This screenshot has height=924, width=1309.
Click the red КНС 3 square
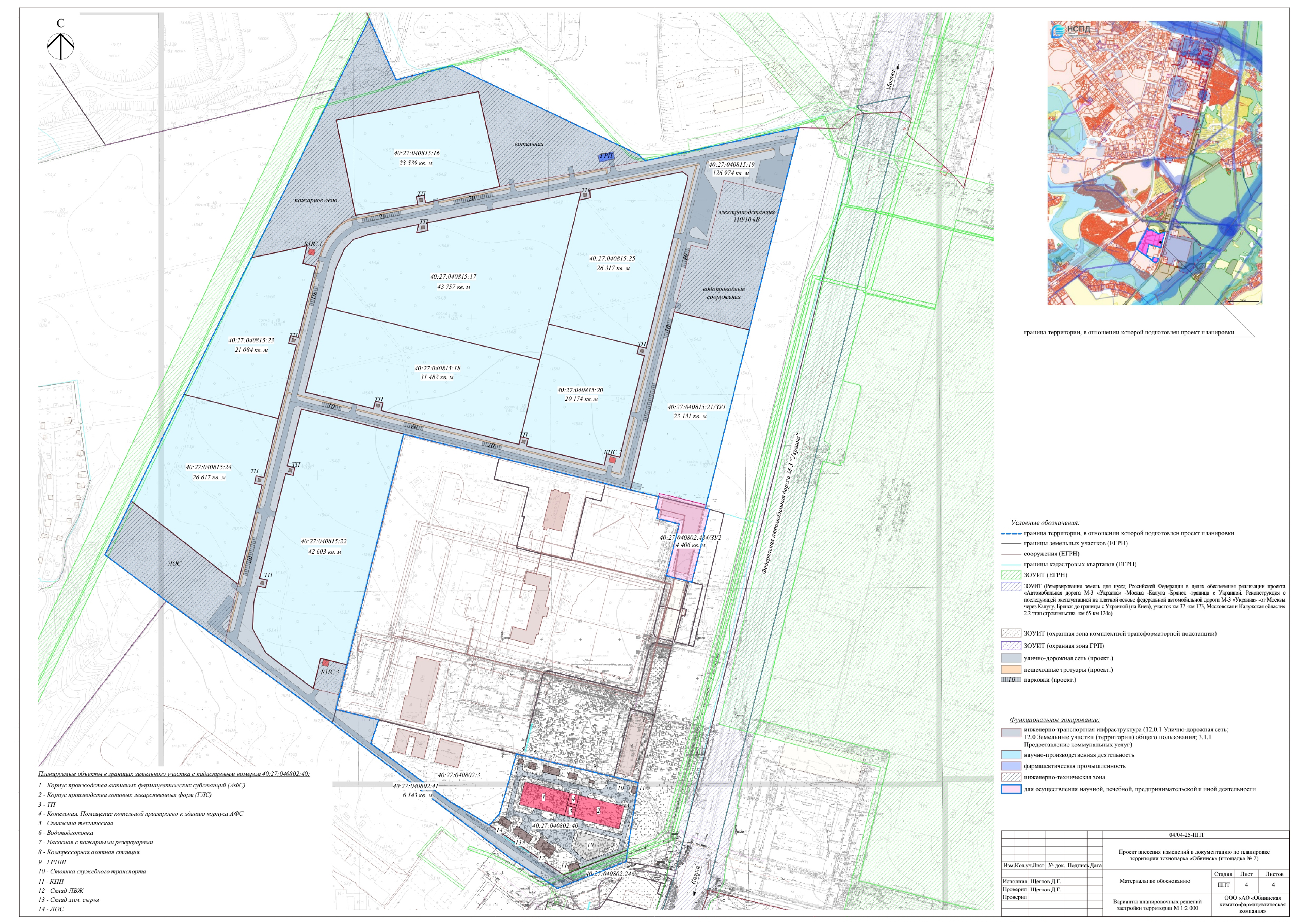(325, 663)
